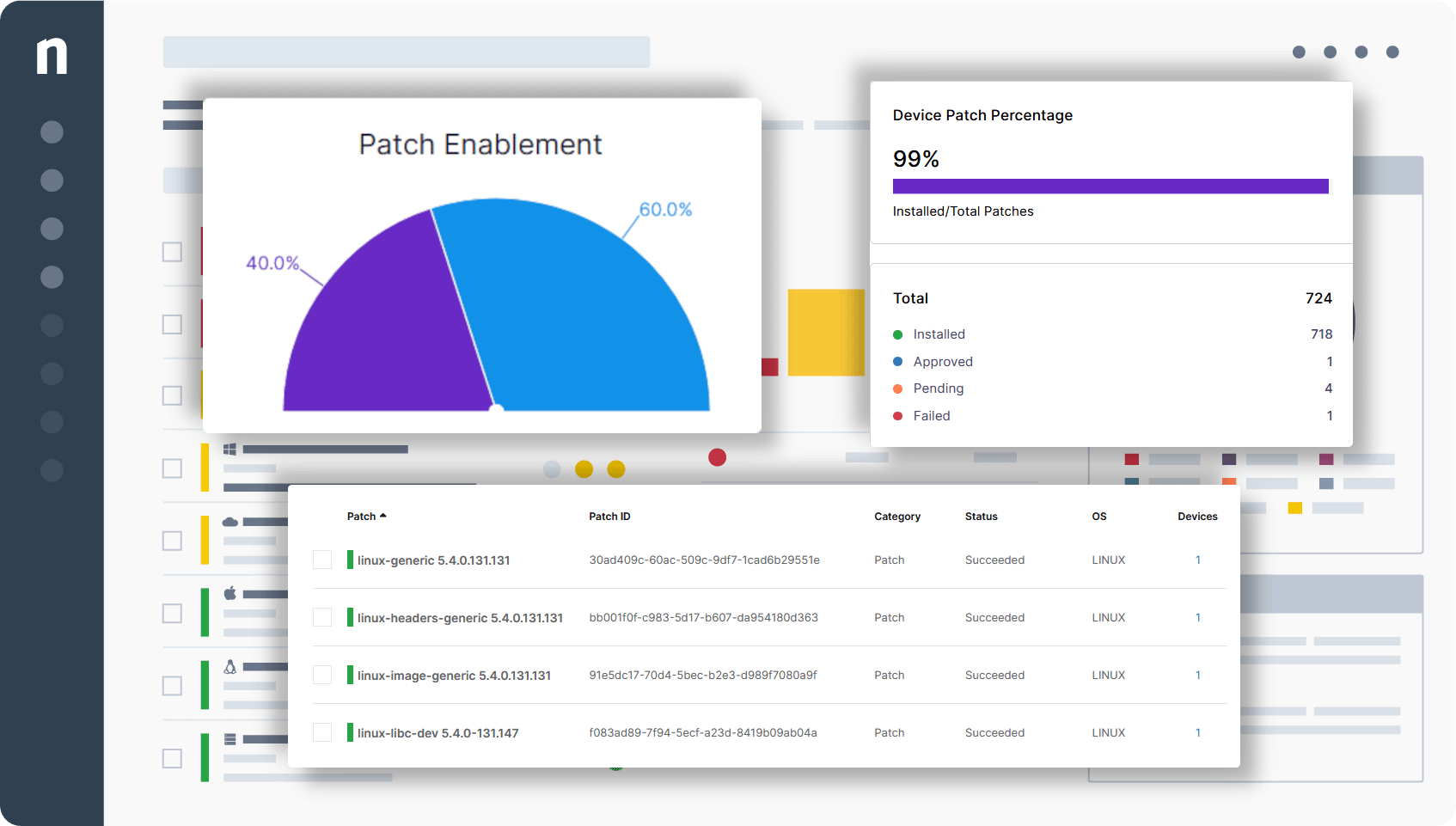Click the bottom navigation dot in the sidebar
The width and height of the screenshot is (1456, 826).
coord(52,470)
